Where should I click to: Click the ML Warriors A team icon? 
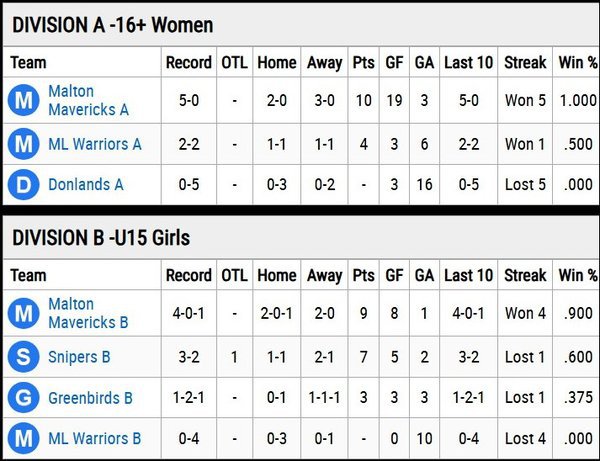24,144
